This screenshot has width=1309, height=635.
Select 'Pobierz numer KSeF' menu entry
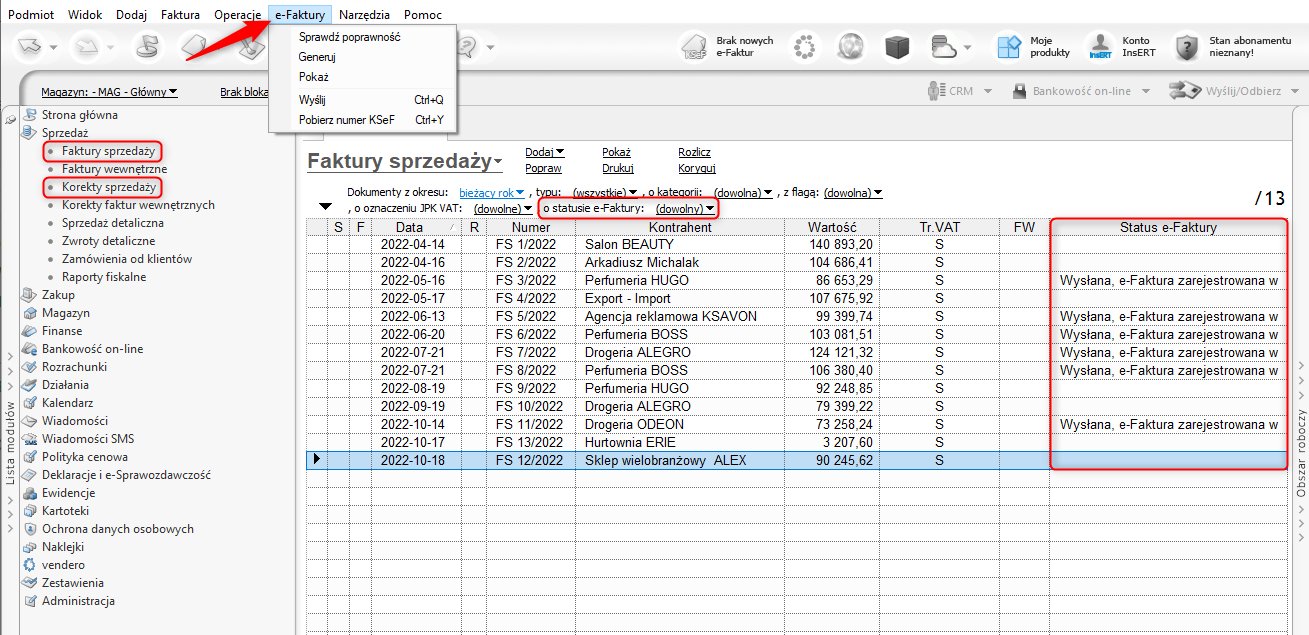pyautogui.click(x=349, y=120)
